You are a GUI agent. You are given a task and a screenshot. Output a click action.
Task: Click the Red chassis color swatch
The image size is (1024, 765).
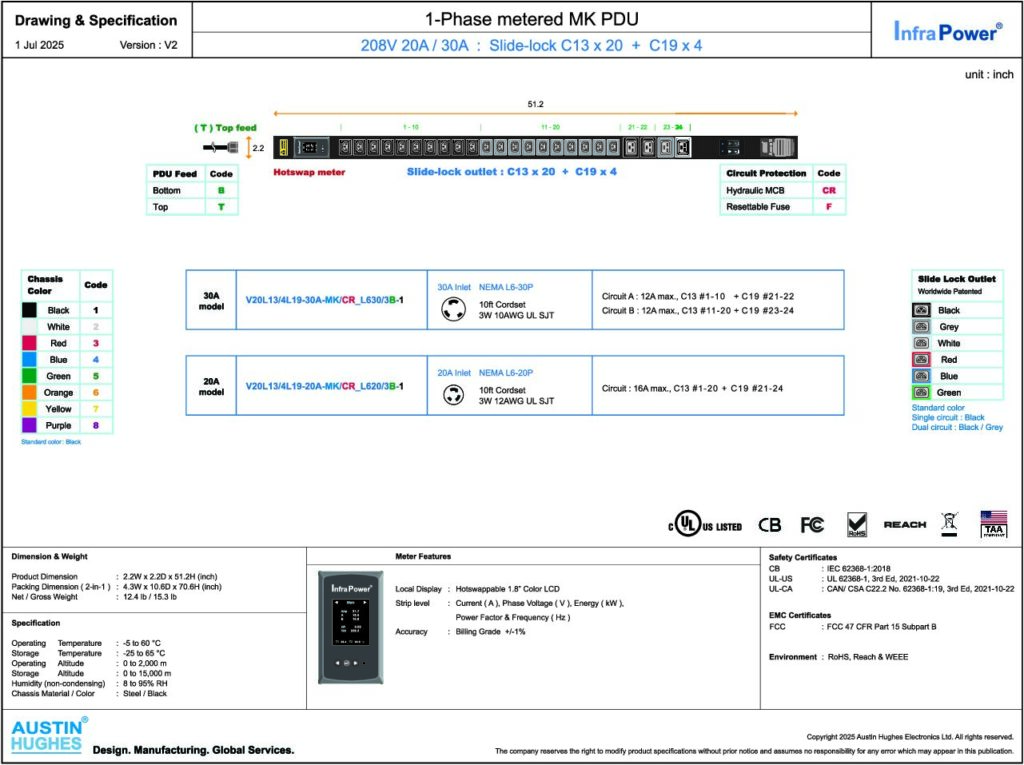(x=29, y=343)
